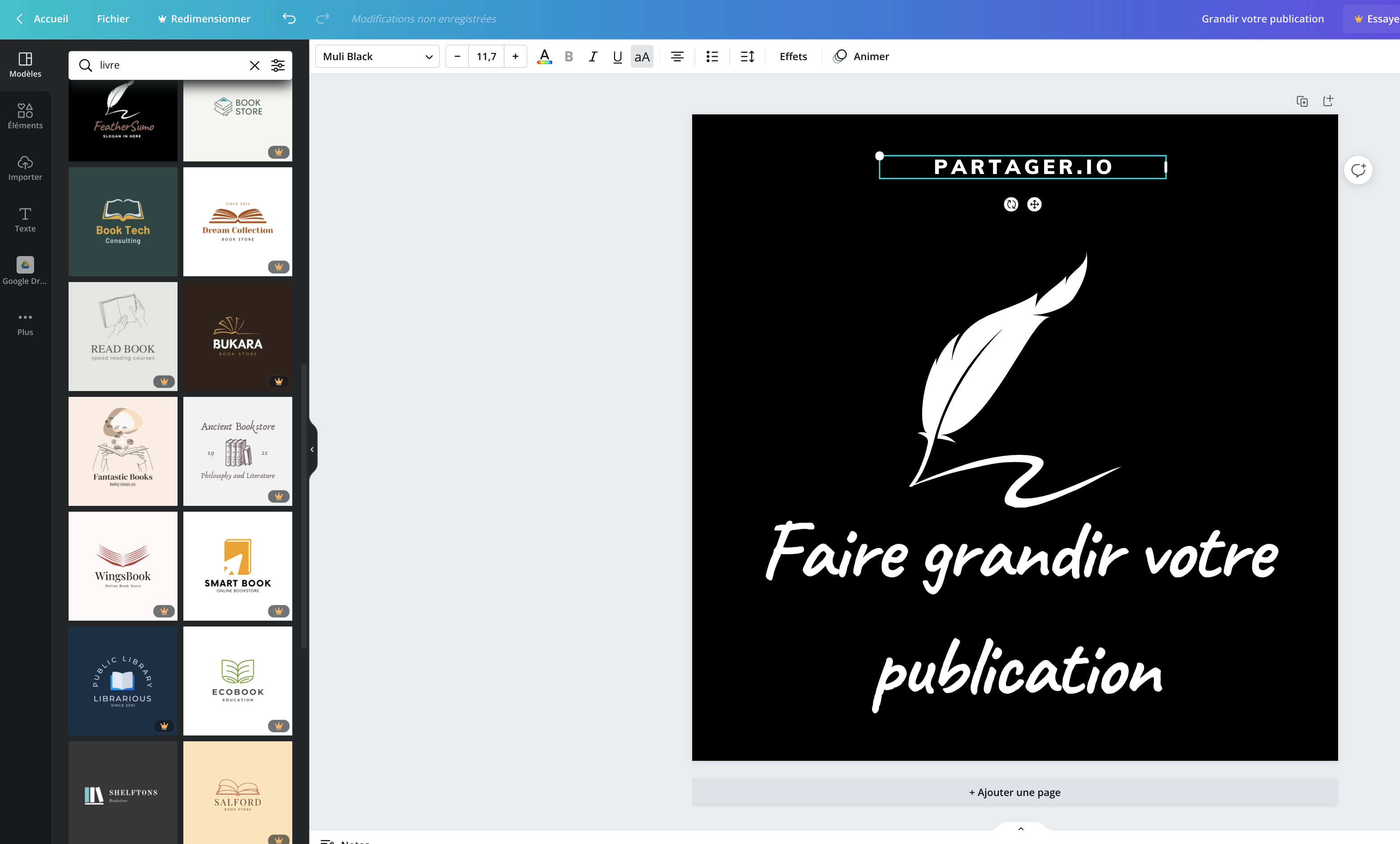1400x844 pixels.
Task: Click the font size value field
Action: pos(486,56)
